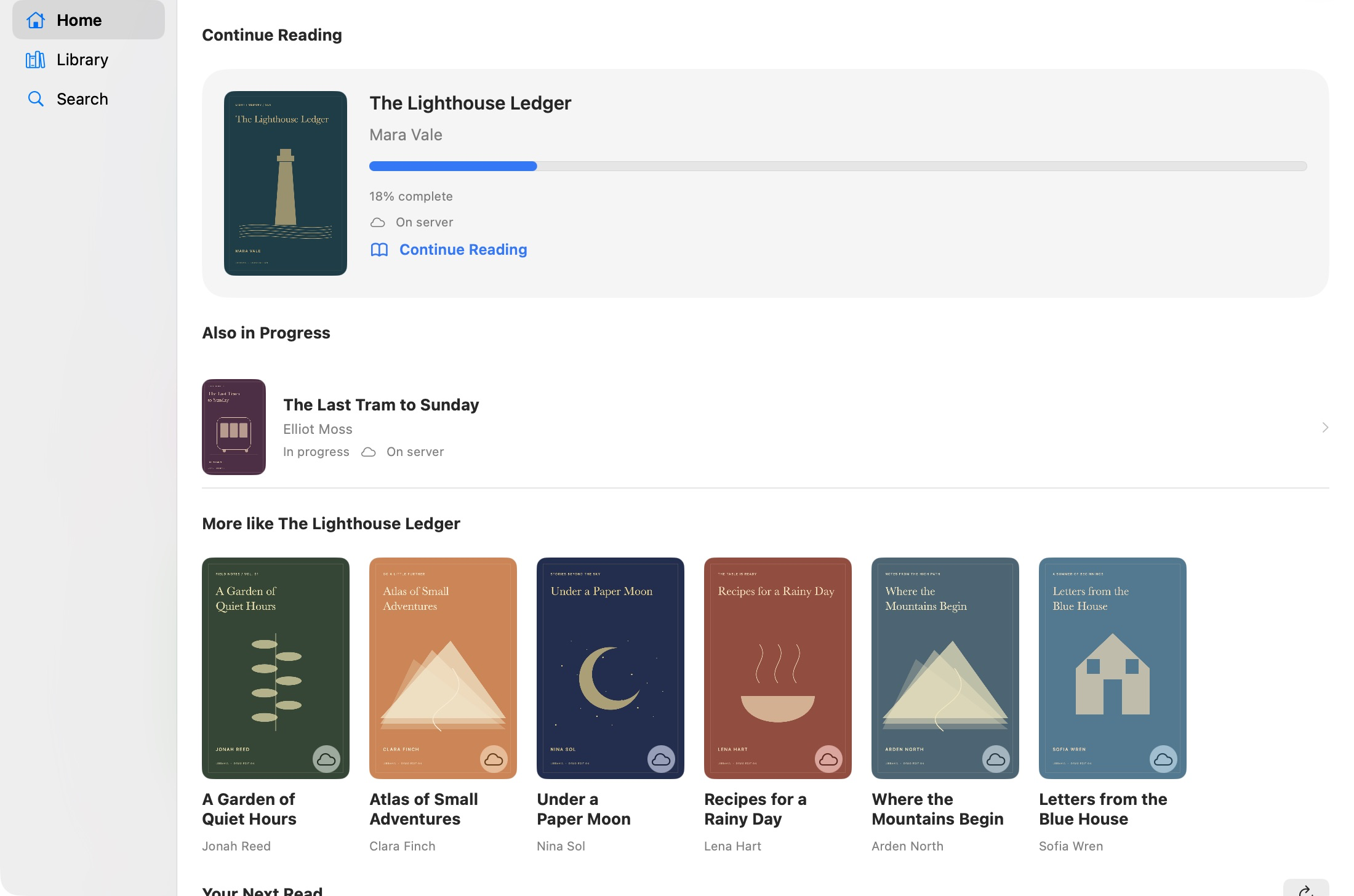Viewport: 1354px width, 896px height.
Task: Open Atlas of Small Adventures cover
Action: click(x=443, y=668)
